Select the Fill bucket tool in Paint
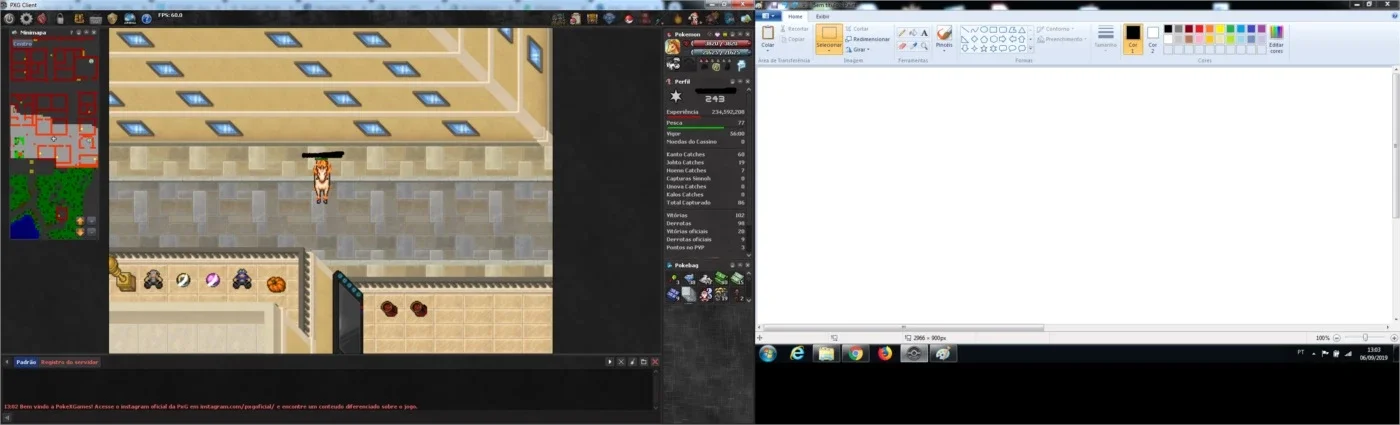Image resolution: width=1400 pixels, height=425 pixels. [912, 33]
